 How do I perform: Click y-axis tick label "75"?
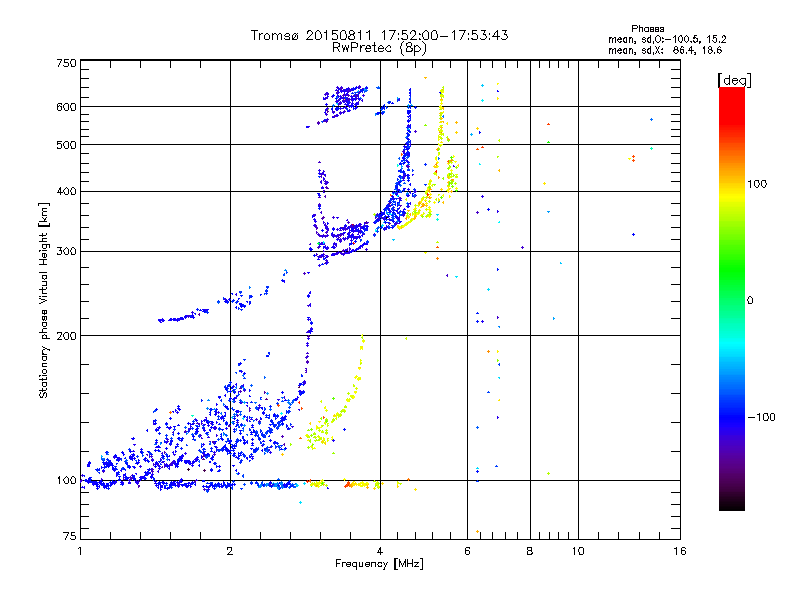click(70, 536)
